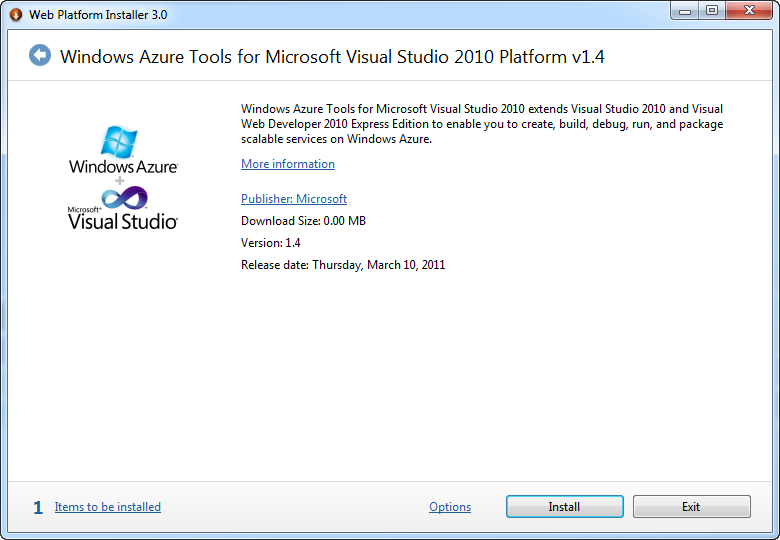Image resolution: width=780 pixels, height=540 pixels.
Task: Minimize the Web Platform Installer window
Action: click(x=687, y=11)
